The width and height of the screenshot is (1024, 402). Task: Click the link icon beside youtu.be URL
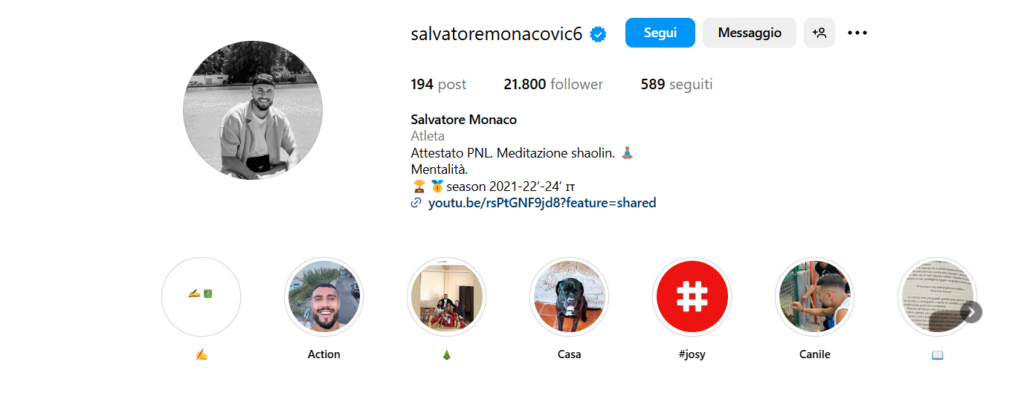(416, 204)
